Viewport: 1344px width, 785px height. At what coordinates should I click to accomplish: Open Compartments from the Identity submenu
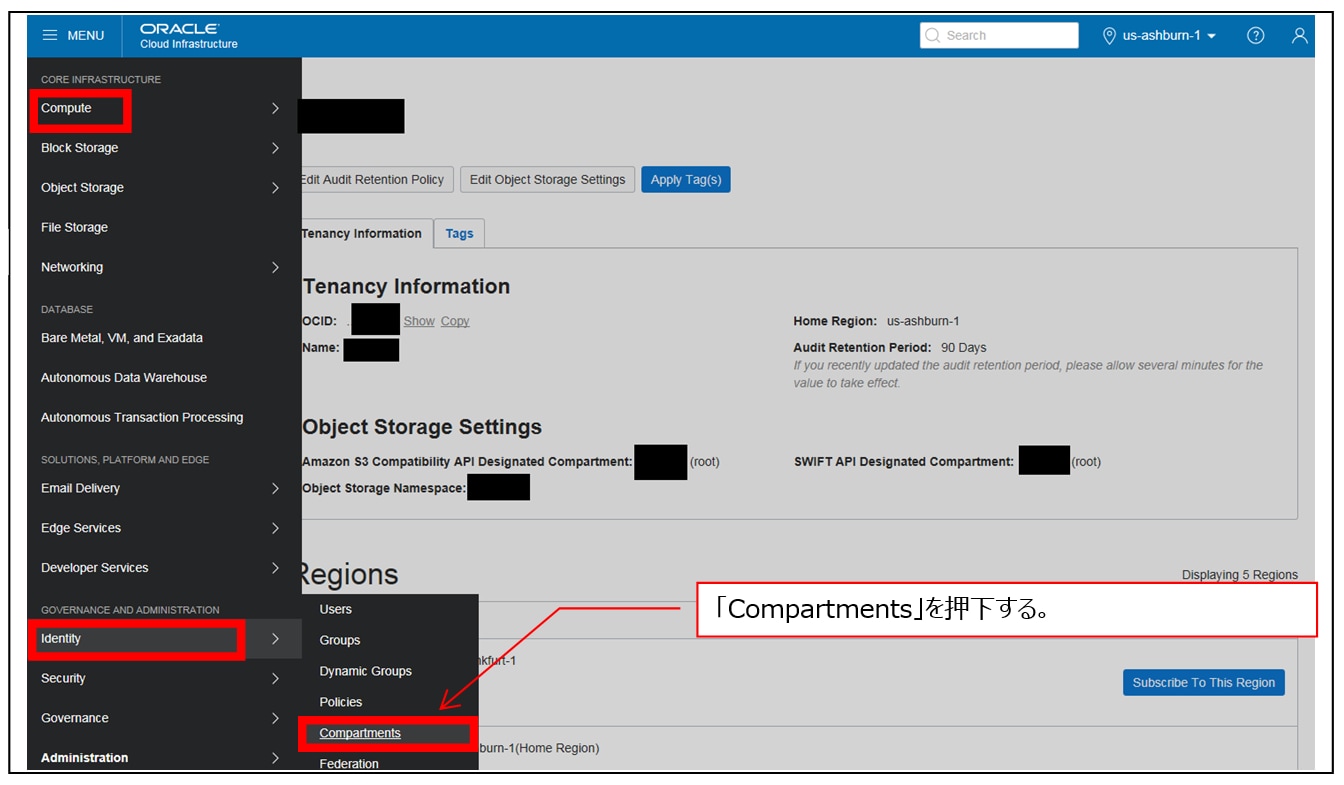[x=360, y=733]
